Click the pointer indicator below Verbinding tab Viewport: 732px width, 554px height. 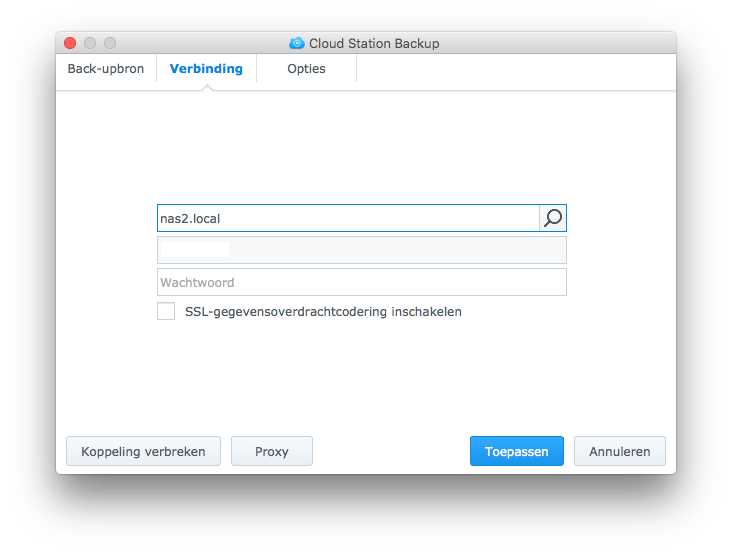point(207,87)
